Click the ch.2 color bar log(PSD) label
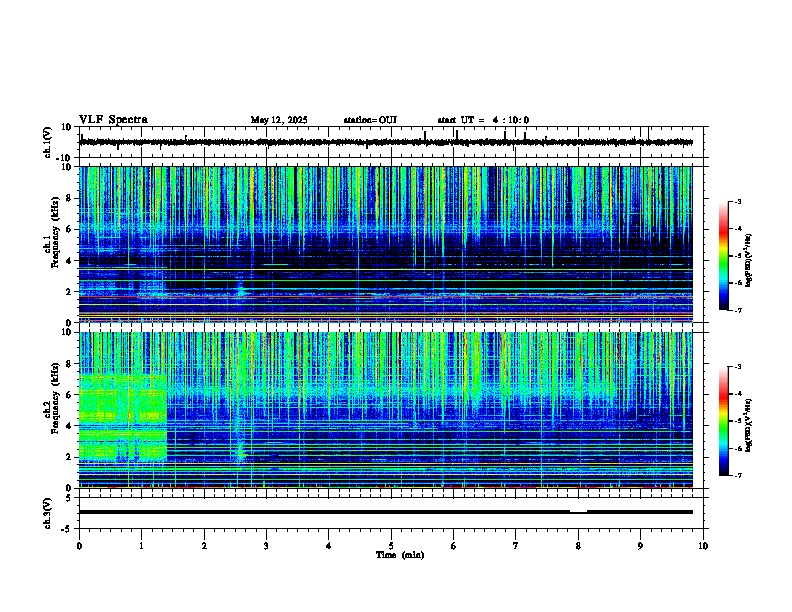This screenshot has height=612, width=792. click(x=748, y=425)
